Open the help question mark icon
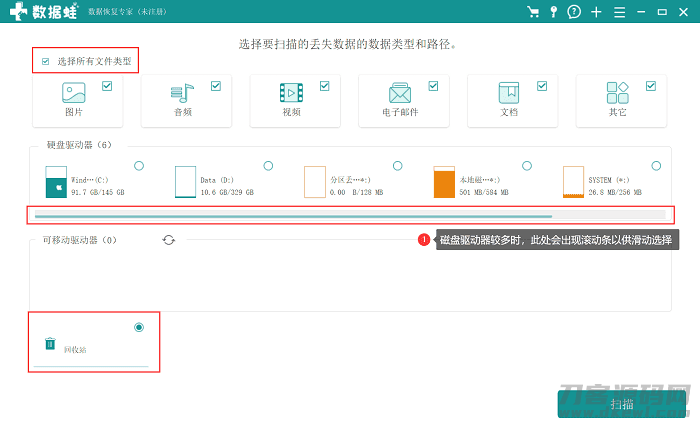This screenshot has width=700, height=423. [574, 12]
